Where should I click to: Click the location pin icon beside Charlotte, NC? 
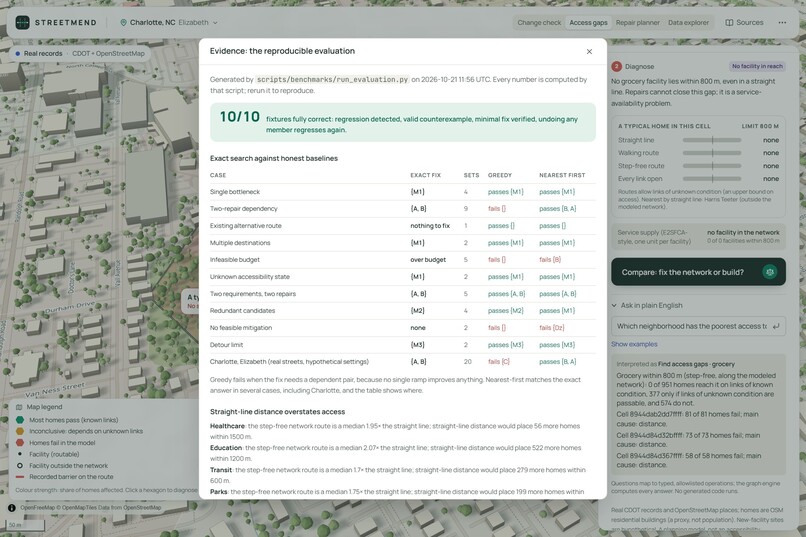[123, 23]
